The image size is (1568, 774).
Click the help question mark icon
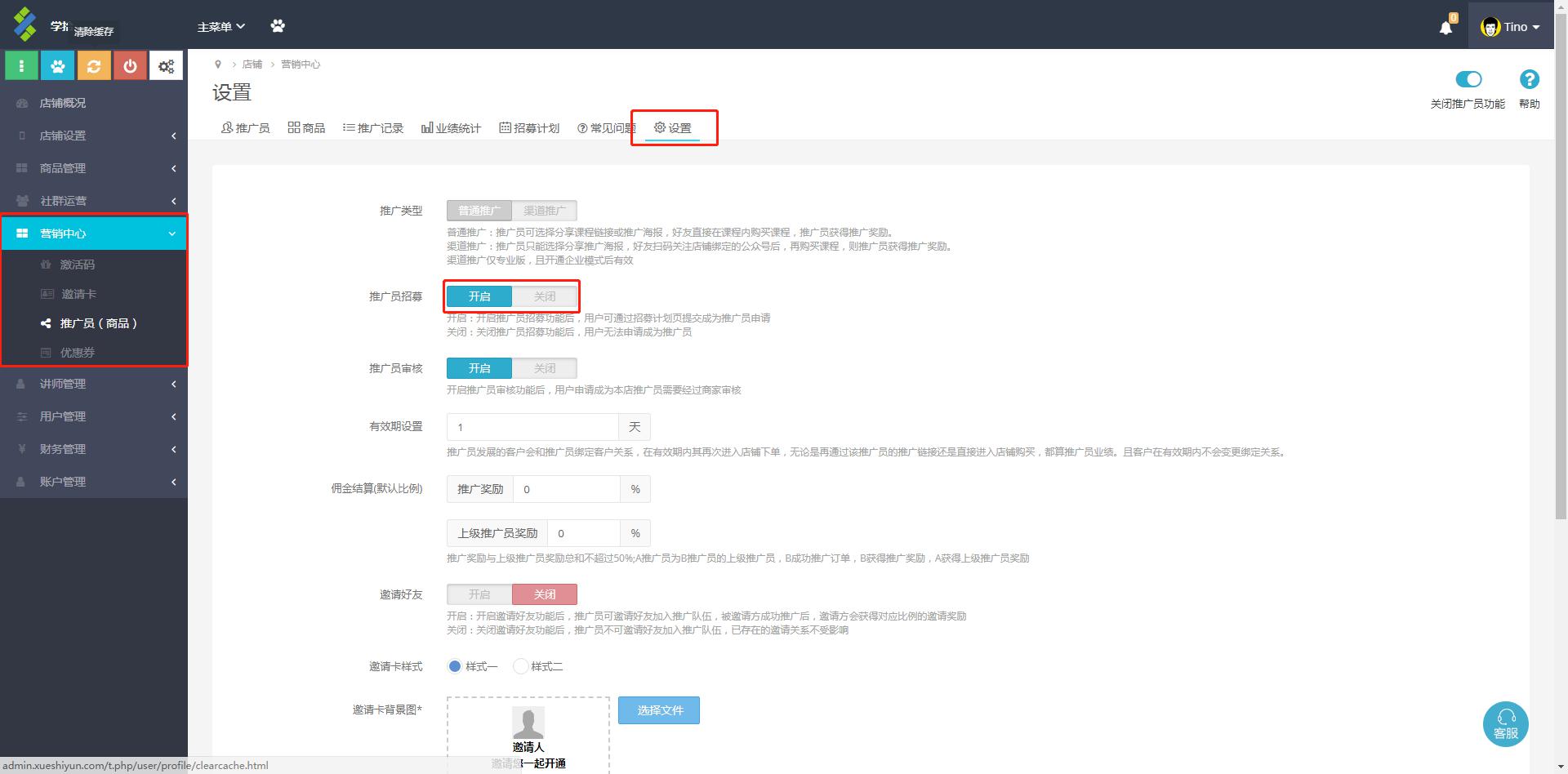point(1529,79)
